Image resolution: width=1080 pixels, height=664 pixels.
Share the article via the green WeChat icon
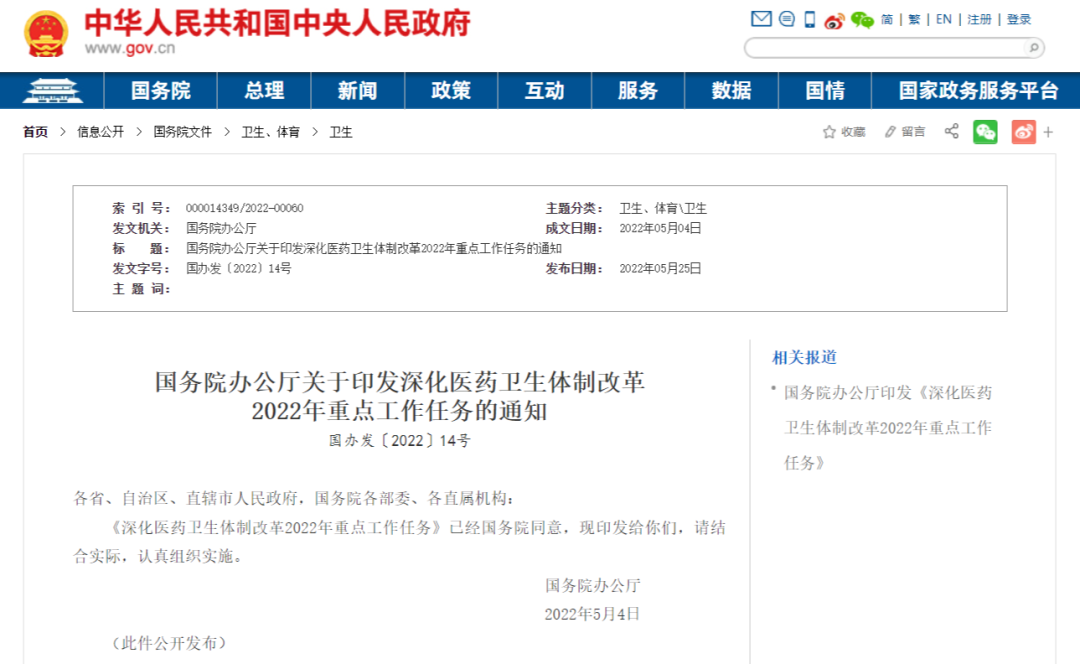[985, 131]
